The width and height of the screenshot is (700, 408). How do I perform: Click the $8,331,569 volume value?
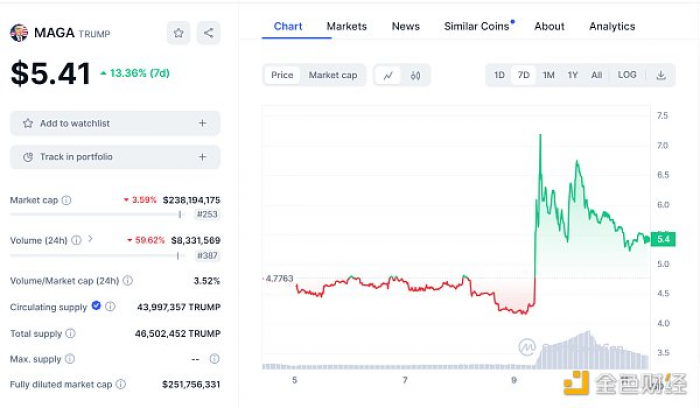pyautogui.click(x=196, y=240)
